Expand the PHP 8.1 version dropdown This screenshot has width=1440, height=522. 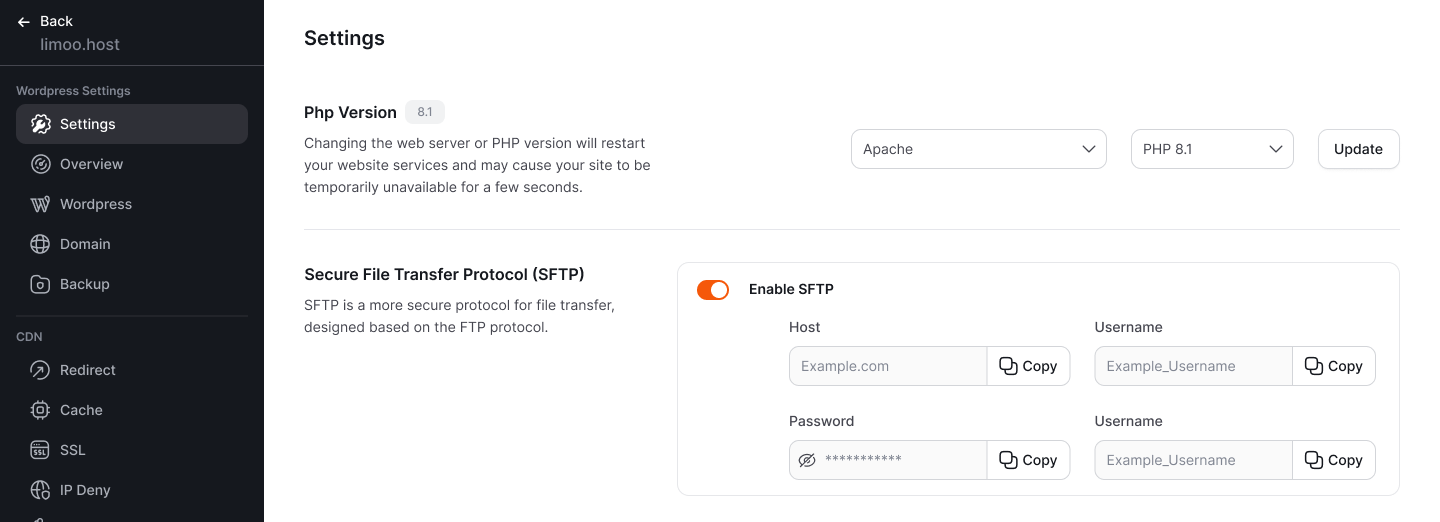click(1212, 149)
